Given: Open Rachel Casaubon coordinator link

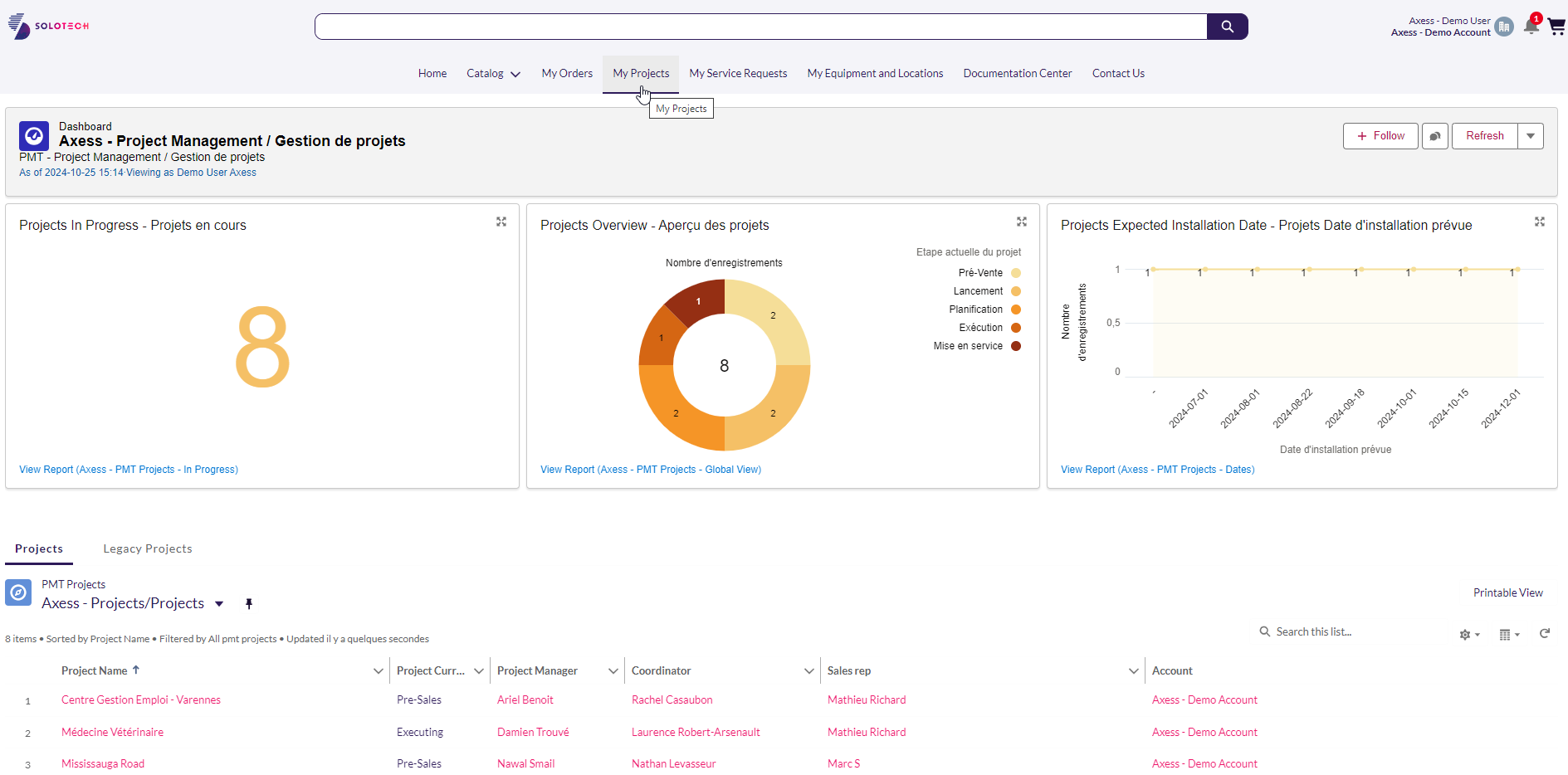Looking at the screenshot, I should (672, 700).
